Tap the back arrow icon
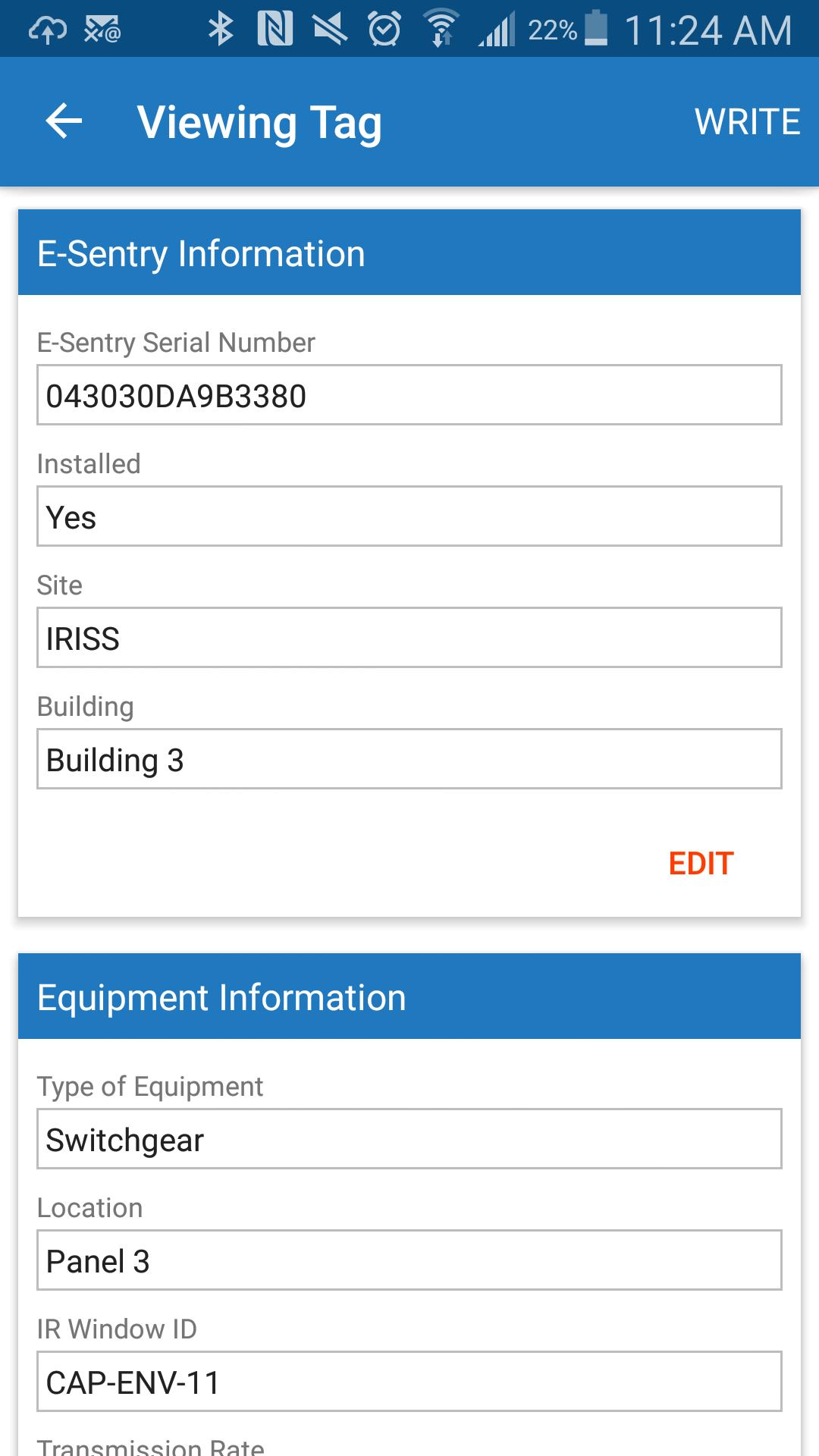This screenshot has width=819, height=1456. [x=64, y=121]
